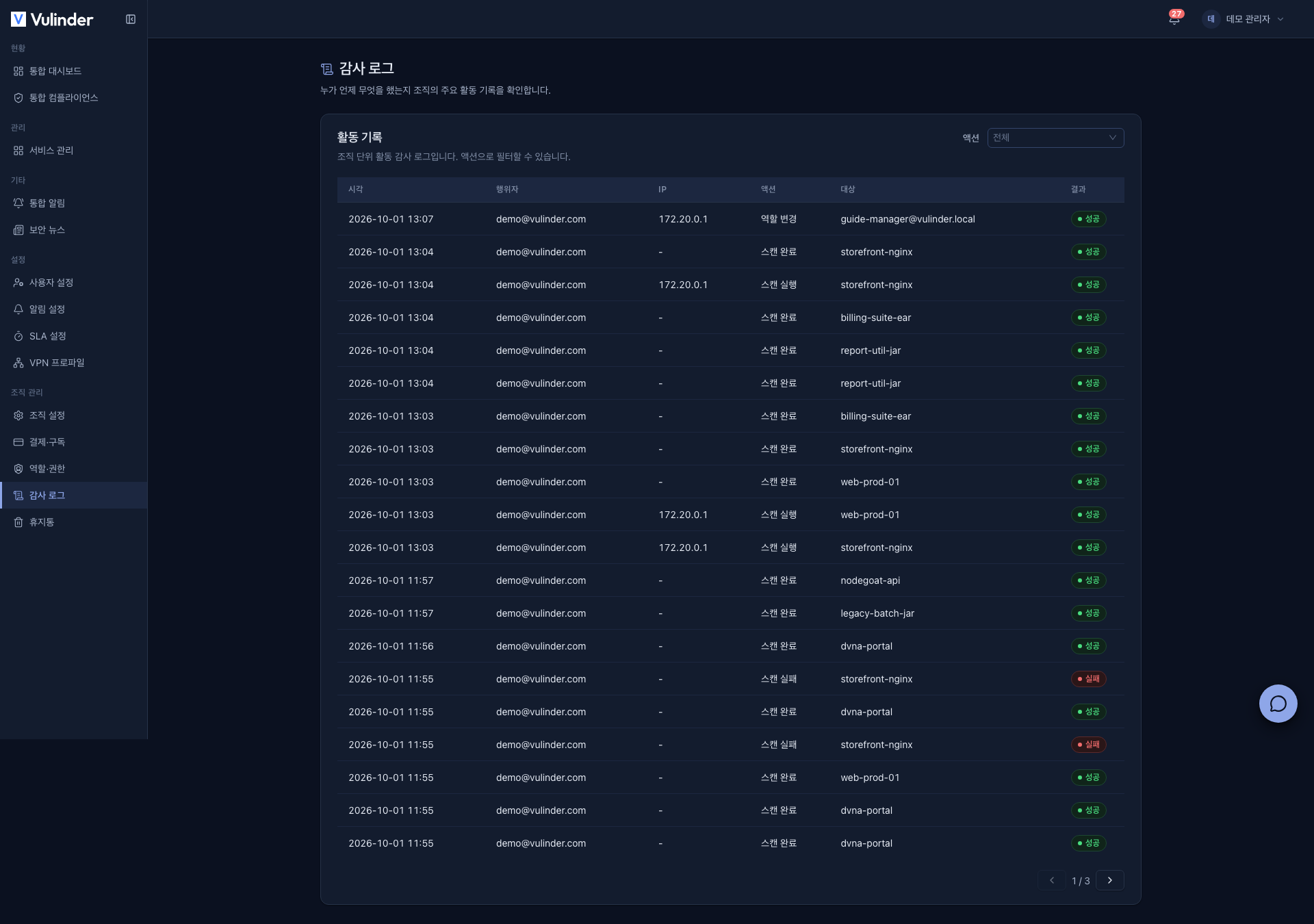Click the 결제·구독 card icon
The width and height of the screenshot is (1314, 924).
tap(18, 442)
